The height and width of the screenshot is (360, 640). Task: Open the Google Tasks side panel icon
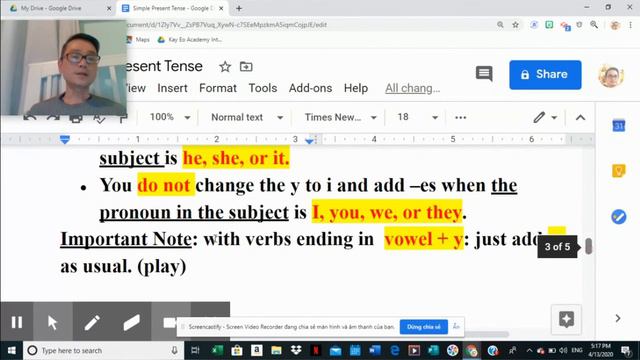tap(619, 216)
